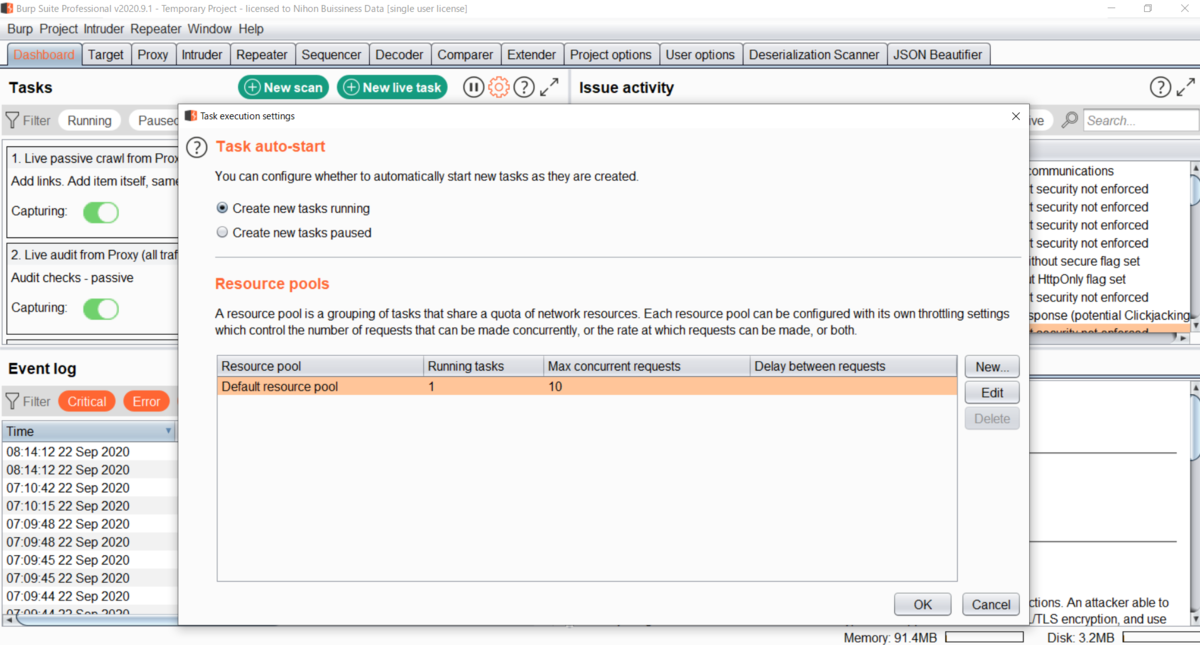The image size is (1200, 645).
Task: Open the Intruder menu
Action: click(104, 29)
